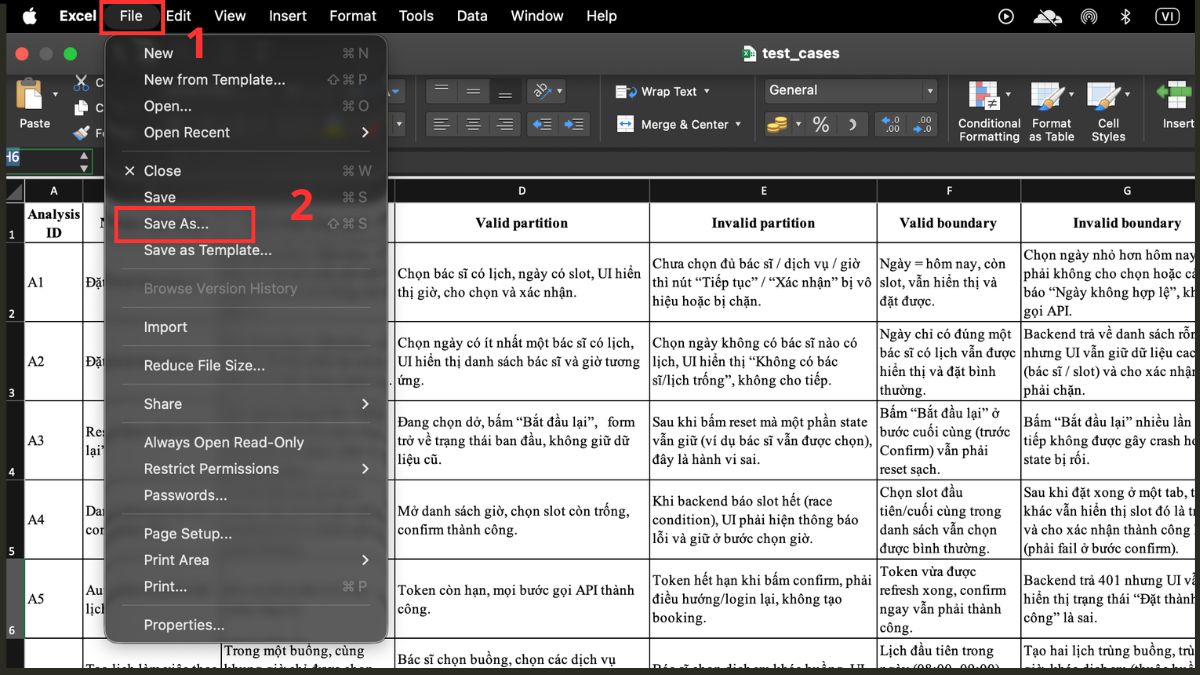Click the Excel file icon beside test_cases
Screen dimensions: 1200x675
(749, 54)
